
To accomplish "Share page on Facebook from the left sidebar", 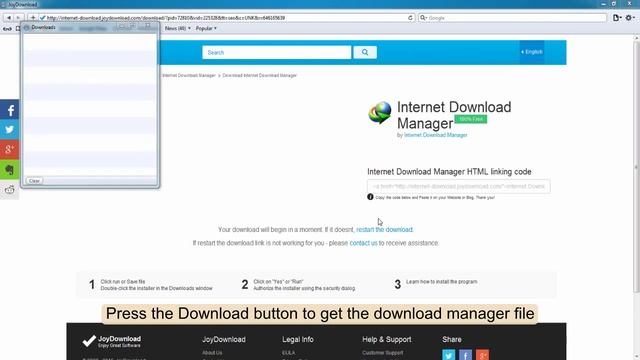I will pos(9,110).
